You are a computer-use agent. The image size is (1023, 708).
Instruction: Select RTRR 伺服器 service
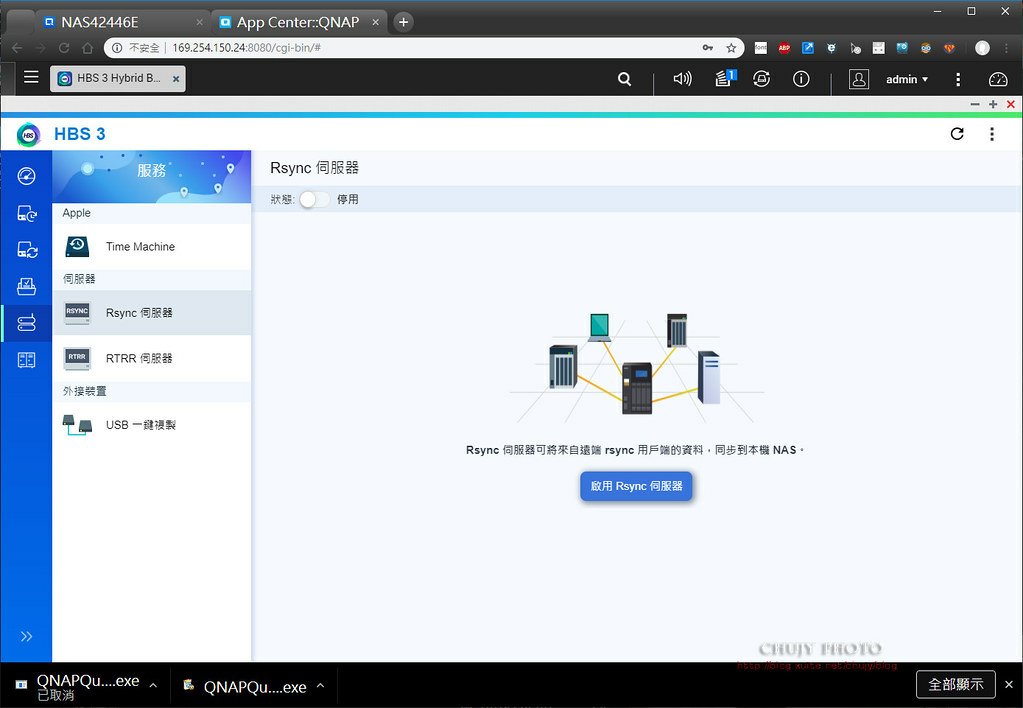click(x=151, y=358)
